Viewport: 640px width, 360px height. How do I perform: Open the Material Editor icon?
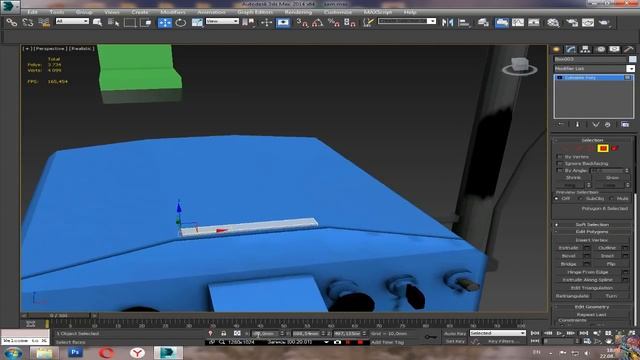coord(553,22)
